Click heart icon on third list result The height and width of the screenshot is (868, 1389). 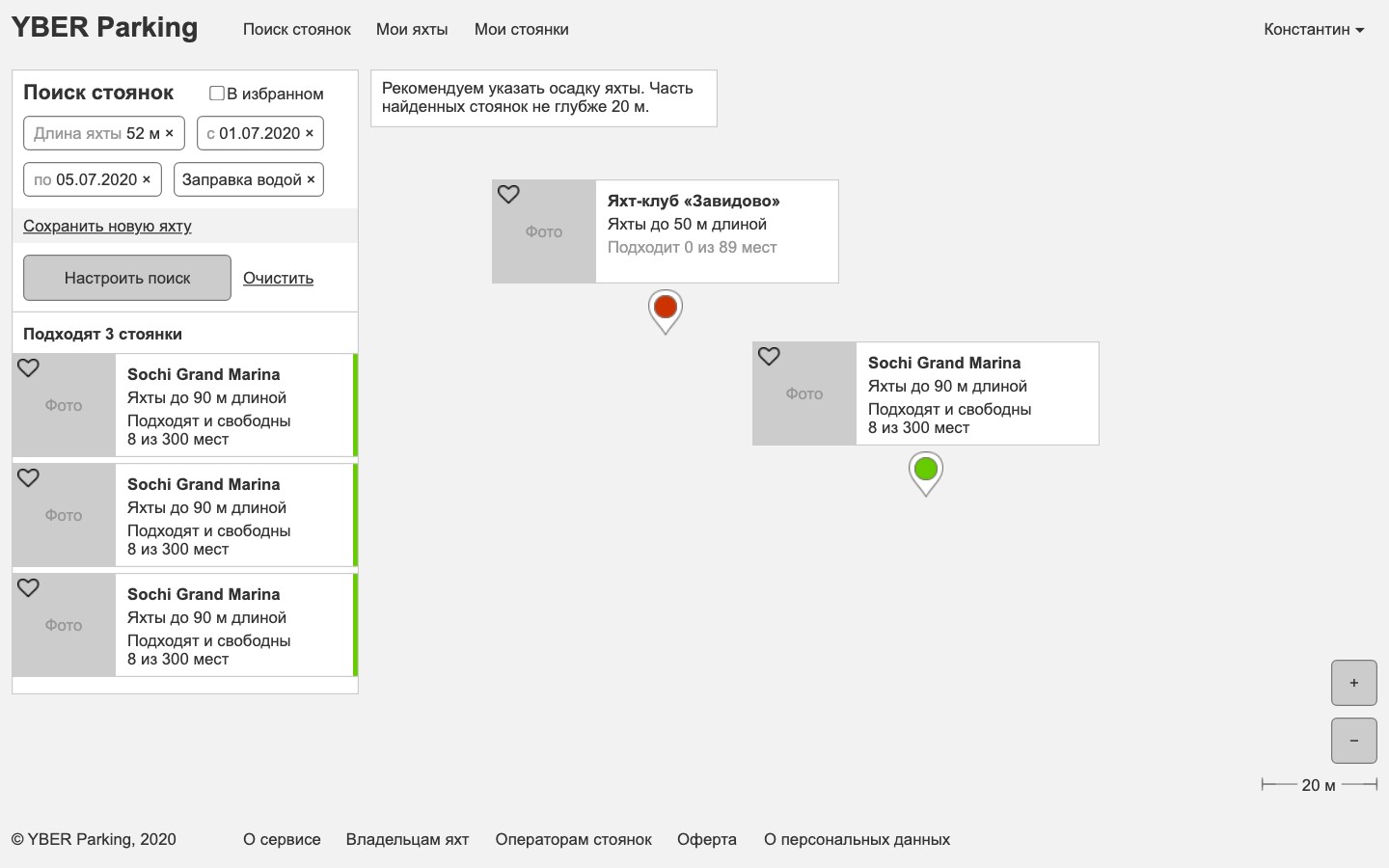(29, 587)
